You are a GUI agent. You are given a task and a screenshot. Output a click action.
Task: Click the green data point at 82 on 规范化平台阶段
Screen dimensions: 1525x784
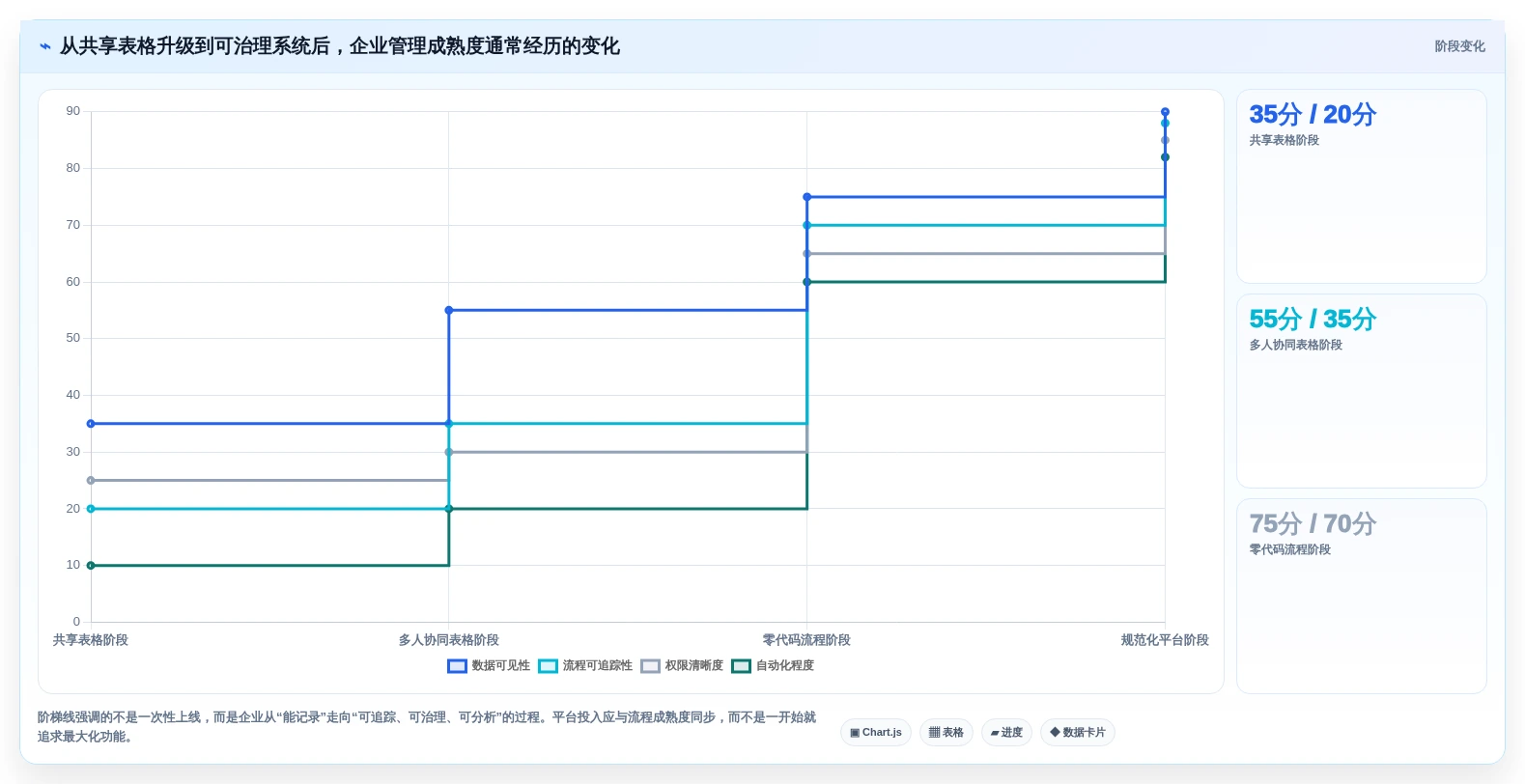point(1165,157)
